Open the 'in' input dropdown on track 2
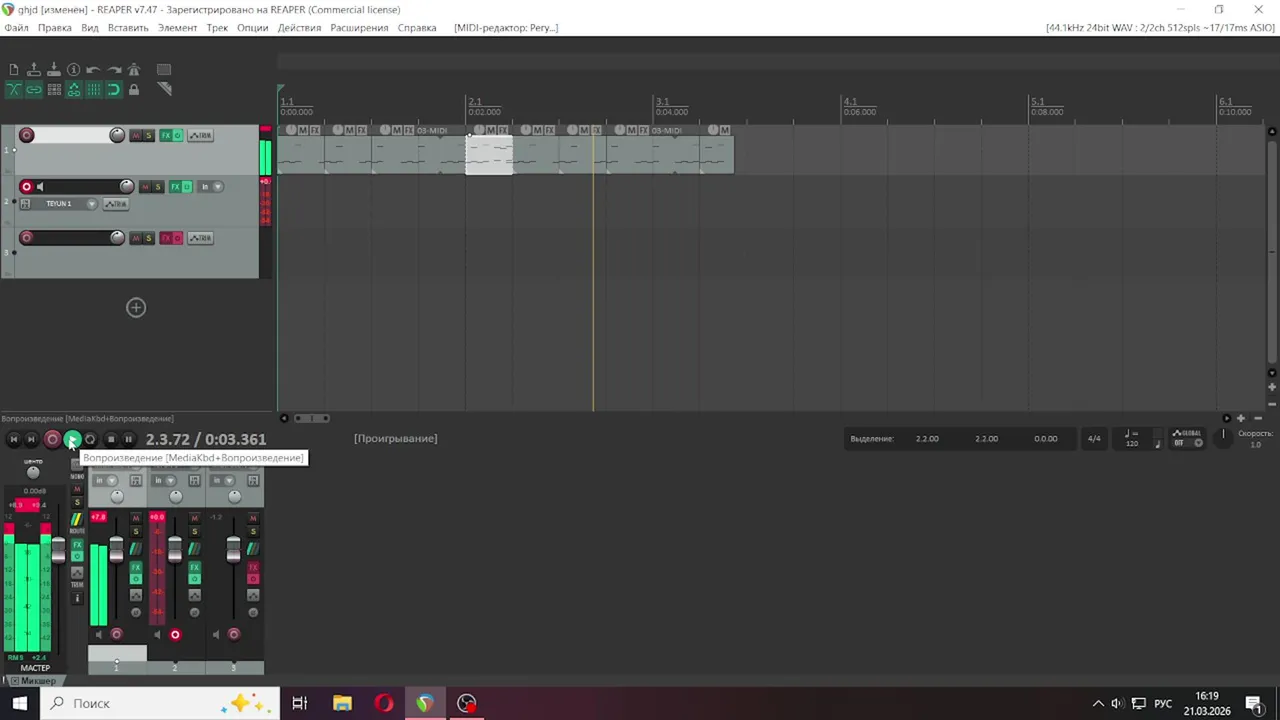Viewport: 1280px width, 720px height. click(x=211, y=186)
